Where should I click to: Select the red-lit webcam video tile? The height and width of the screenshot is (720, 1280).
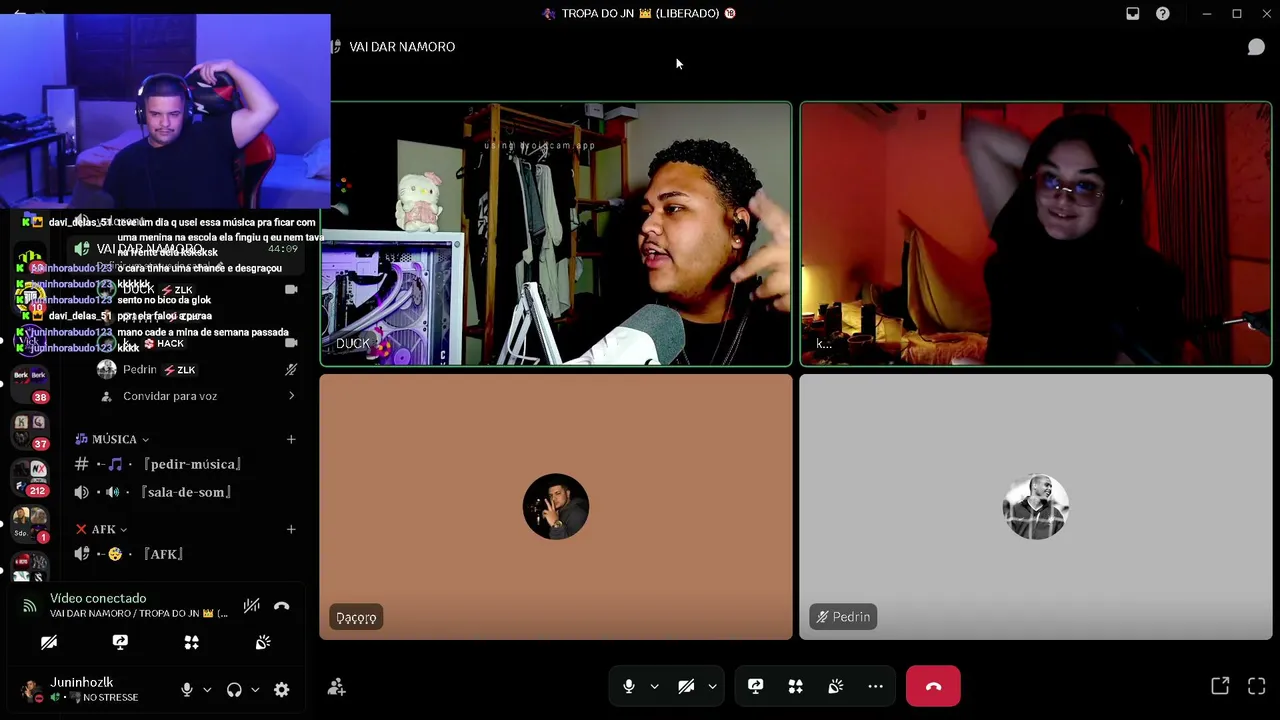click(x=1036, y=234)
